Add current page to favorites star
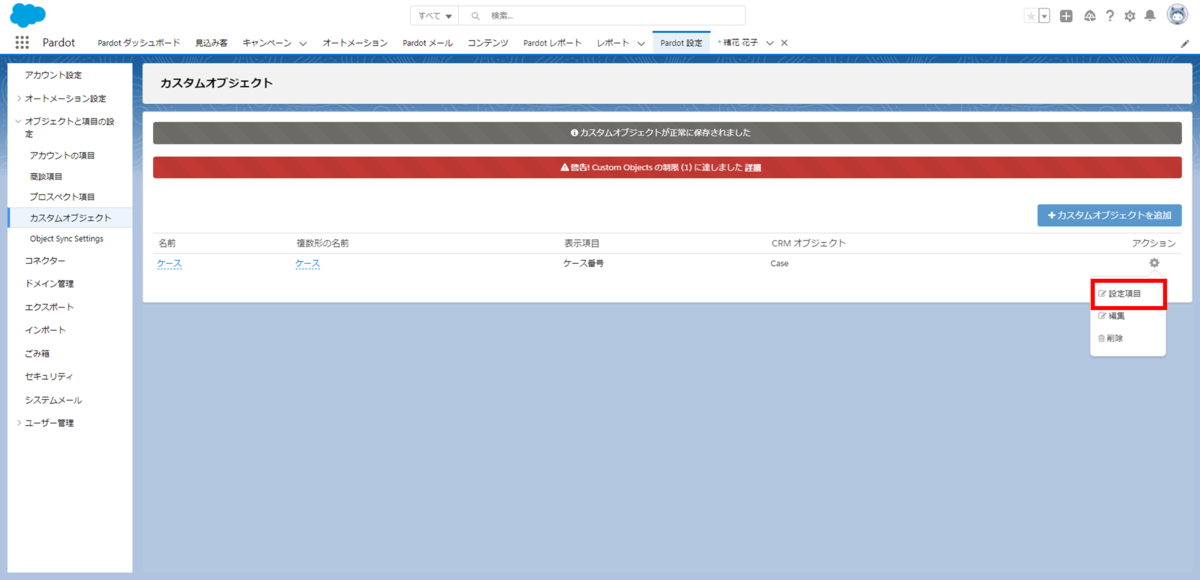This screenshot has width=1200, height=580. tap(1031, 16)
